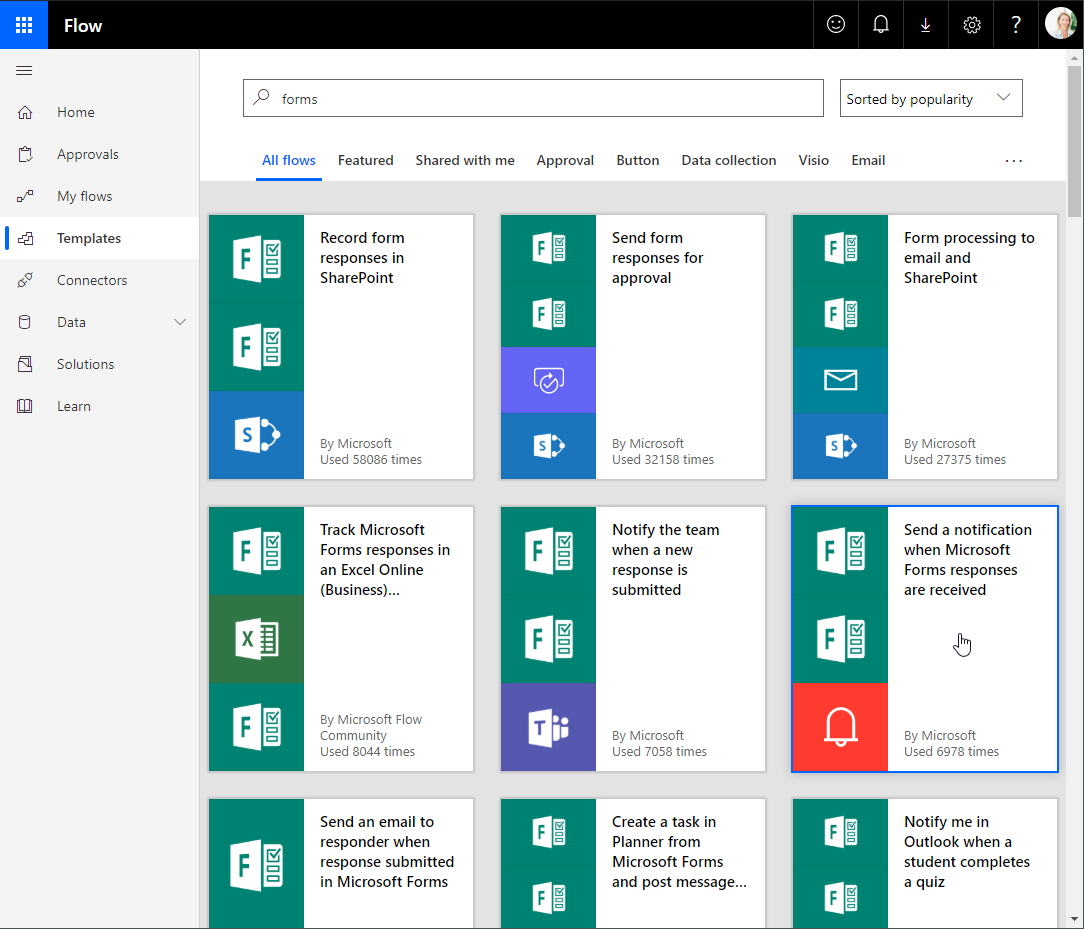This screenshot has height=929, width=1084.
Task: Click the forms search input field
Action: point(540,99)
